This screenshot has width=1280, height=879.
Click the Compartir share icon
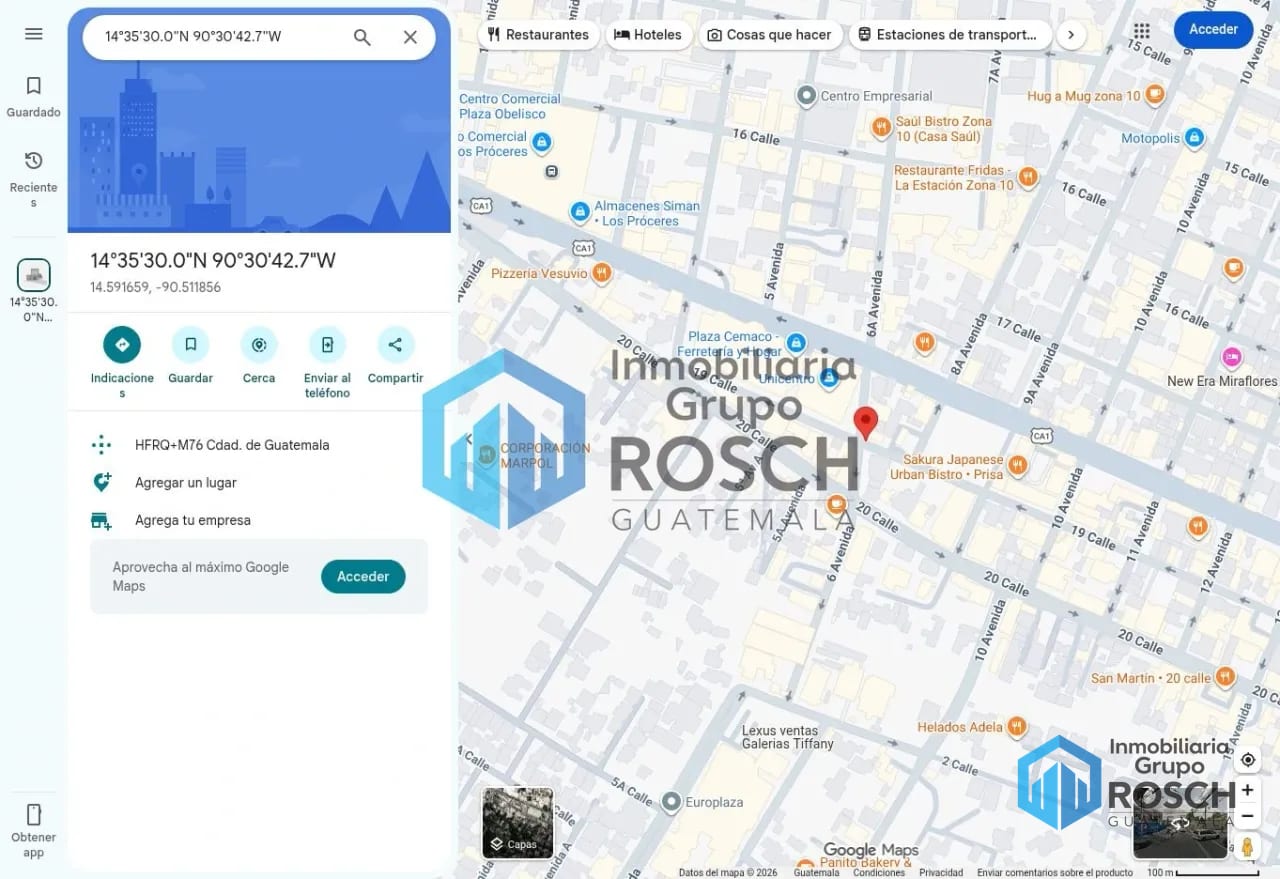(x=395, y=345)
